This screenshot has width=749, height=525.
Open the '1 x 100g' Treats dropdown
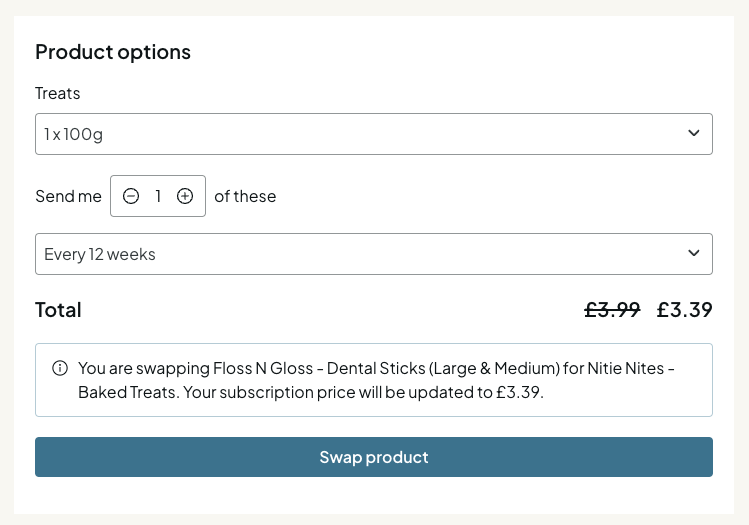[x=374, y=134]
